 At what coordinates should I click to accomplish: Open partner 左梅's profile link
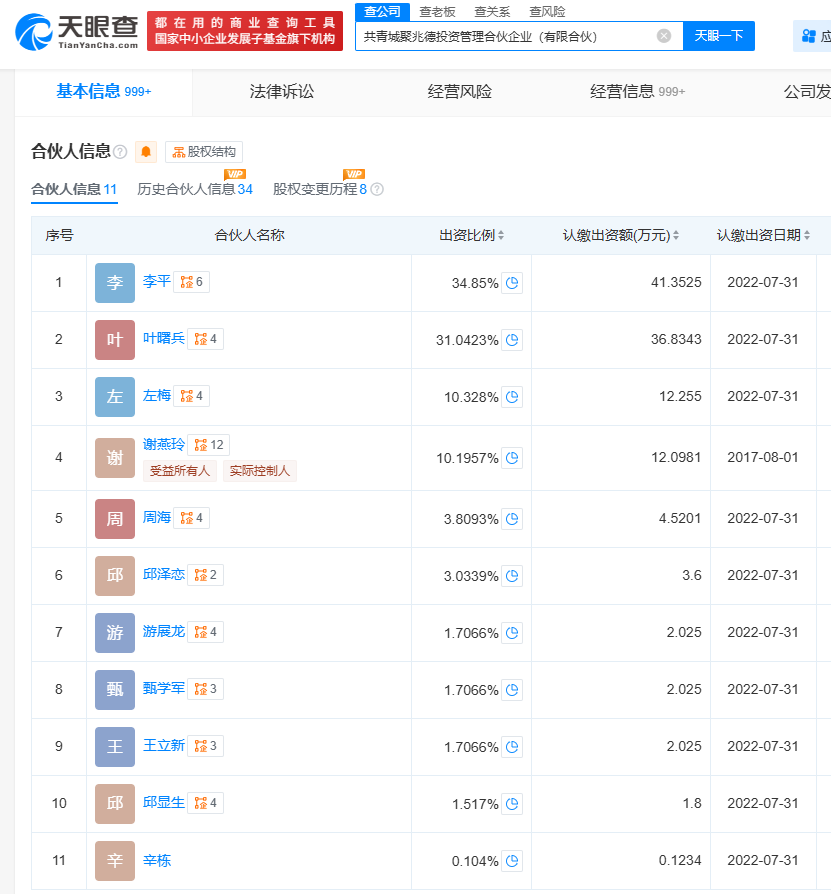point(156,396)
